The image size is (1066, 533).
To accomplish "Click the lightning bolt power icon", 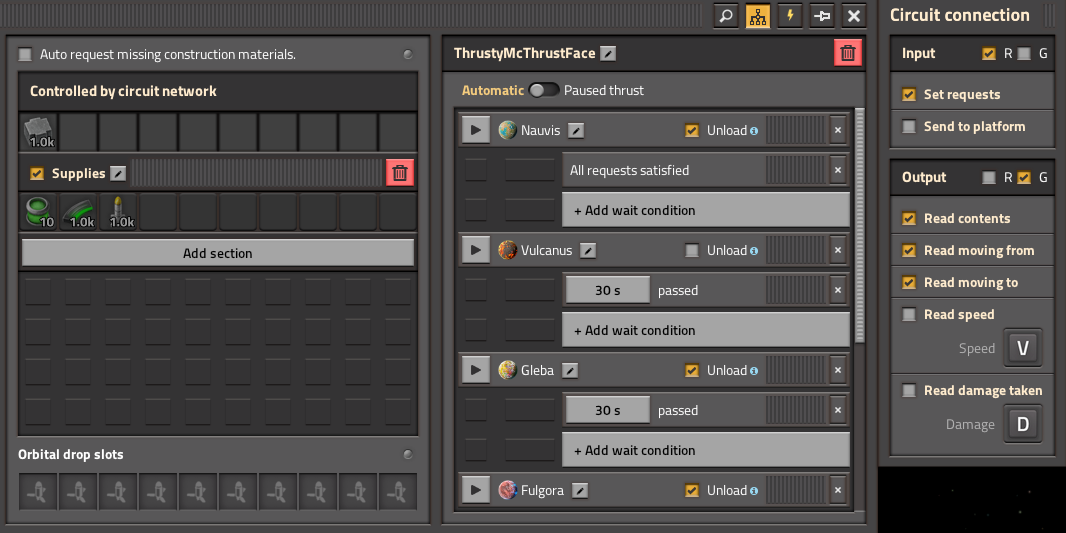I will point(790,16).
